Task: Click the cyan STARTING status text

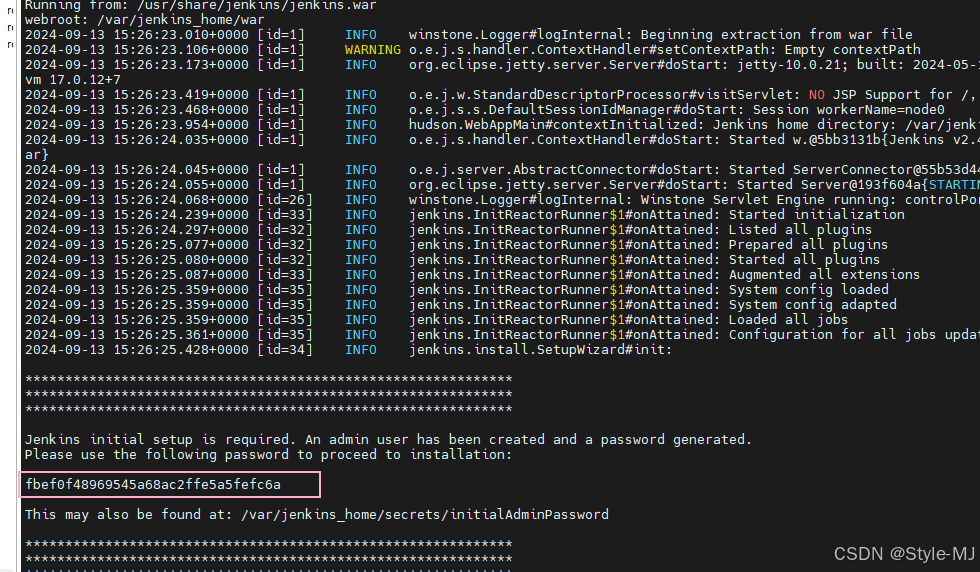Action: [x=954, y=185]
